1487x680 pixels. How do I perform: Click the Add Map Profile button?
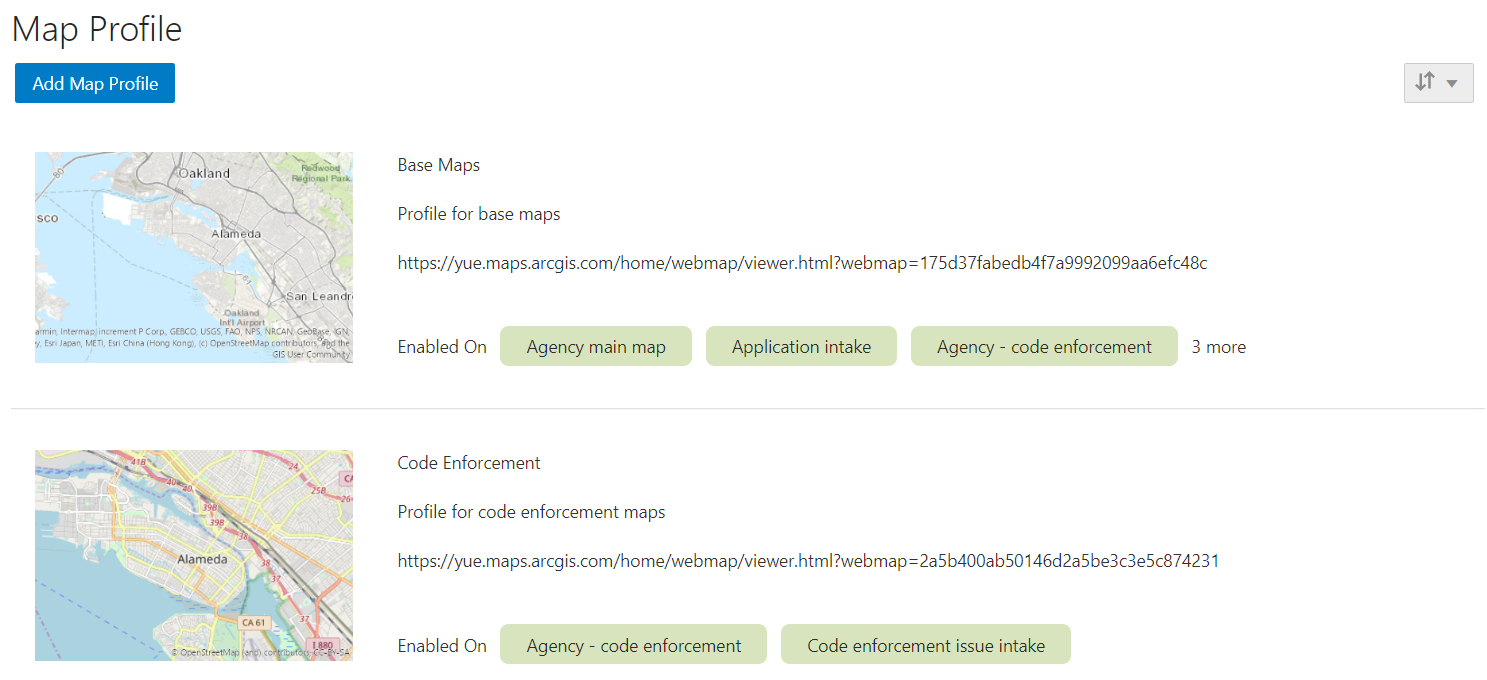pos(94,82)
